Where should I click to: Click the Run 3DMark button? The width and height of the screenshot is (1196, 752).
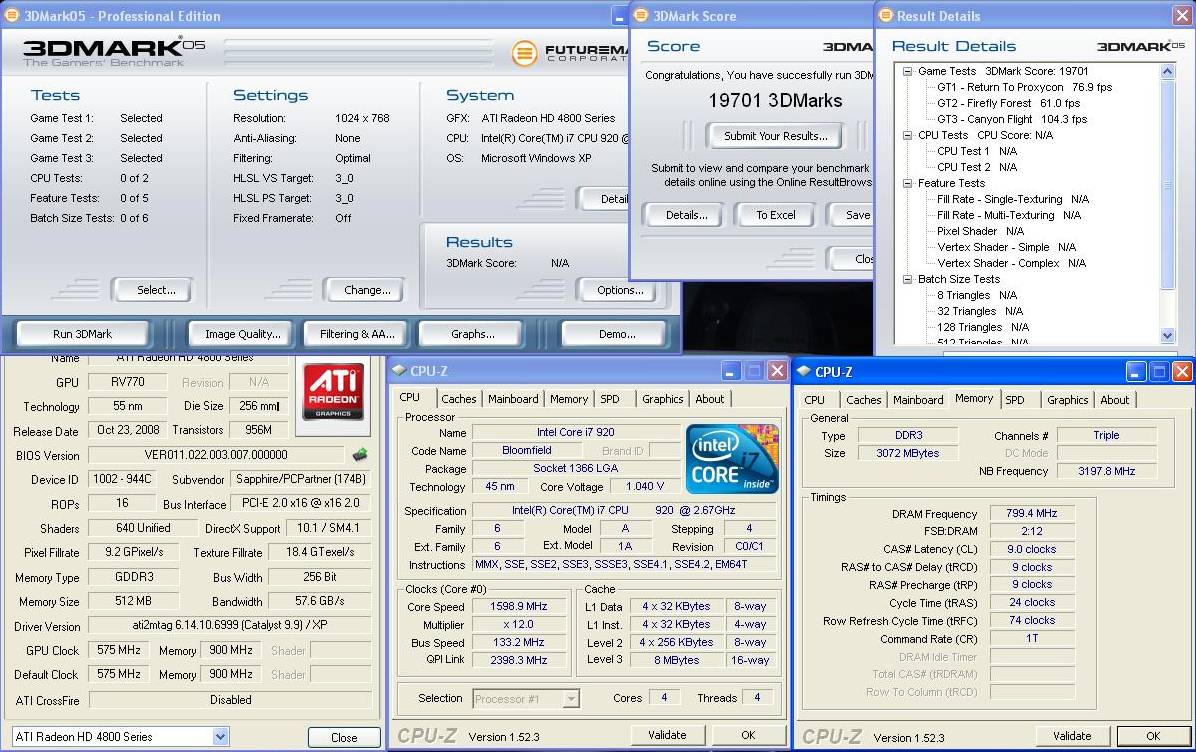(x=82, y=334)
